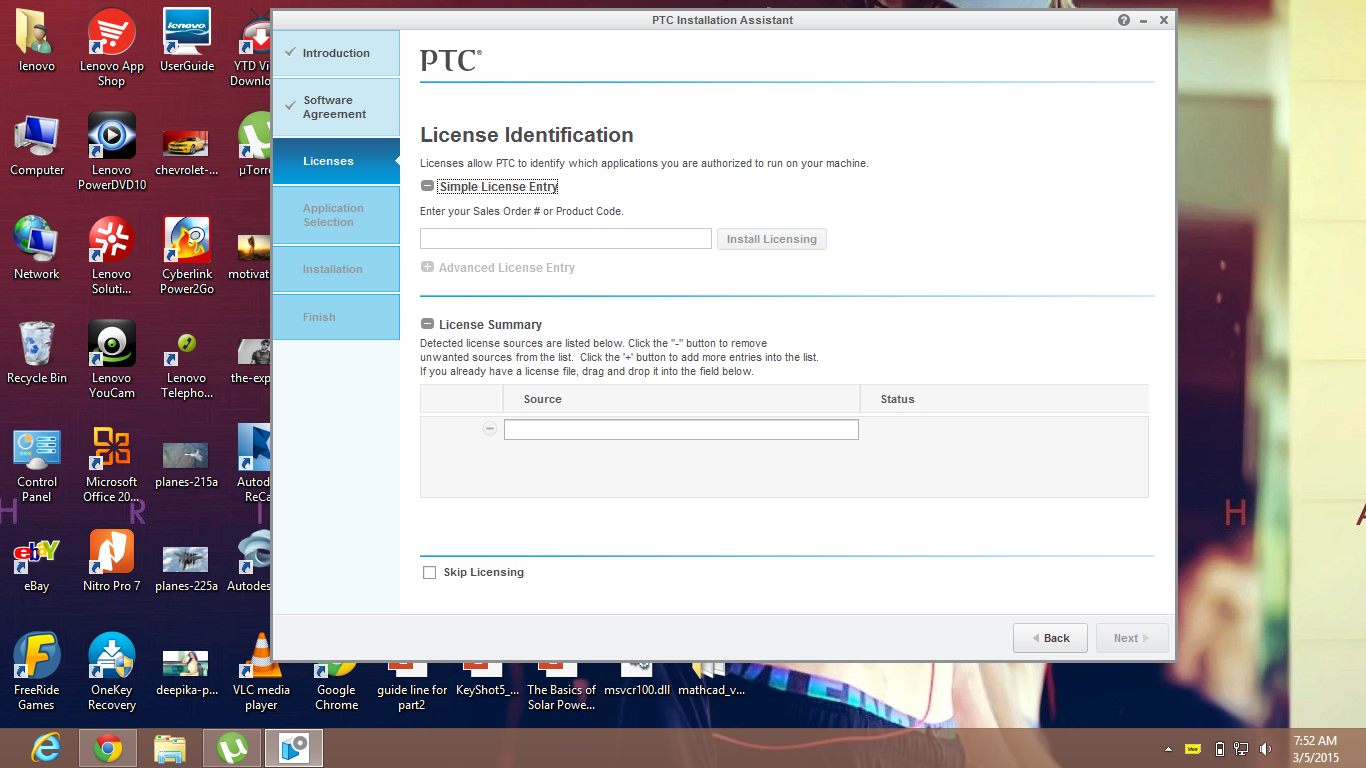1366x768 pixels.
Task: Expand the Advanced License Entry section
Action: point(427,267)
